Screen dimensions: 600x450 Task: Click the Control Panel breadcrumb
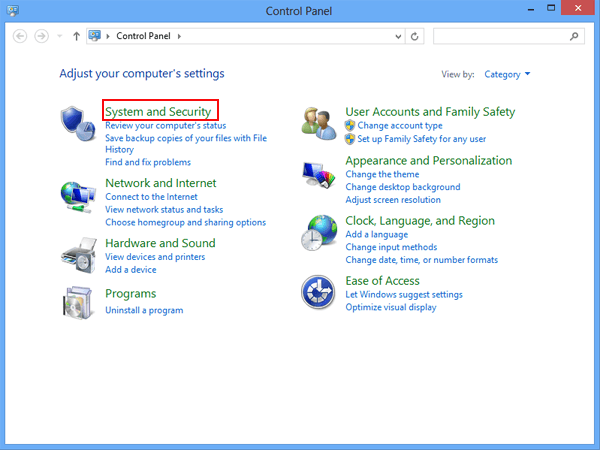tap(143, 36)
